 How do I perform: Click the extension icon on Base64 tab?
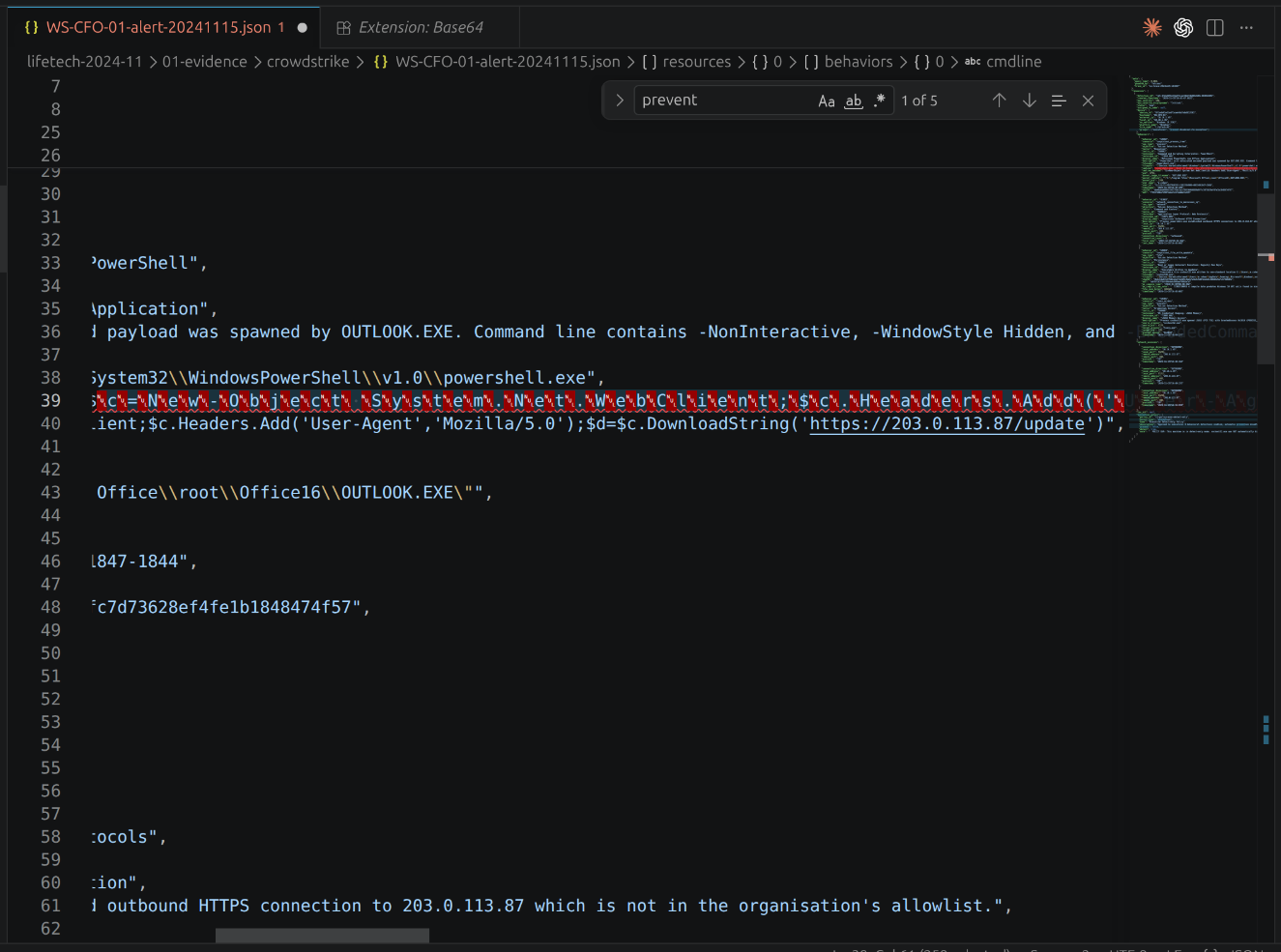(x=343, y=28)
